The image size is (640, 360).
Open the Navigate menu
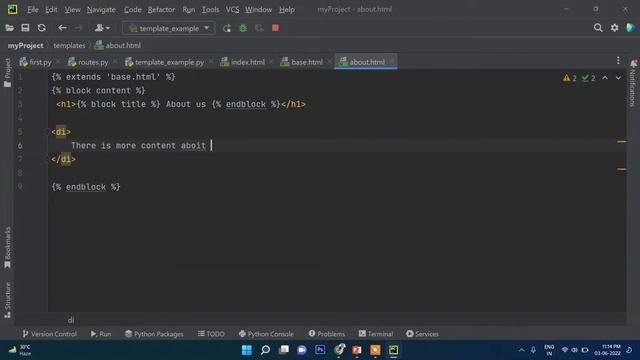[x=101, y=9]
